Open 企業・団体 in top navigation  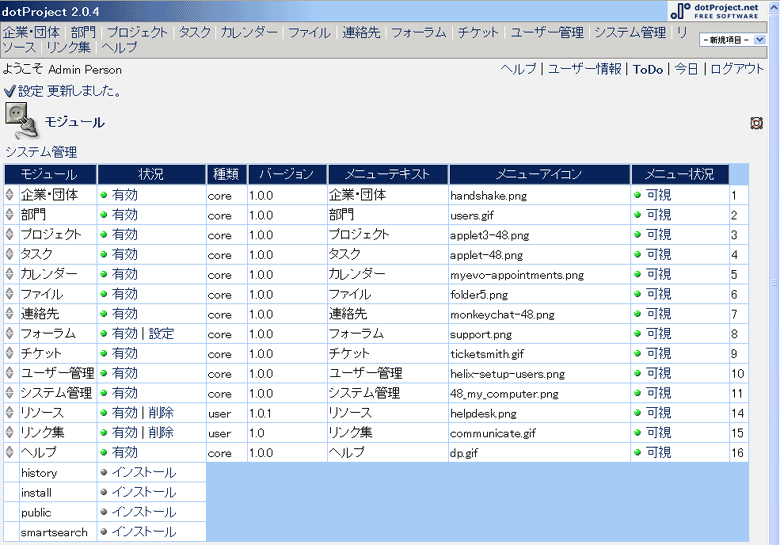(x=31, y=32)
